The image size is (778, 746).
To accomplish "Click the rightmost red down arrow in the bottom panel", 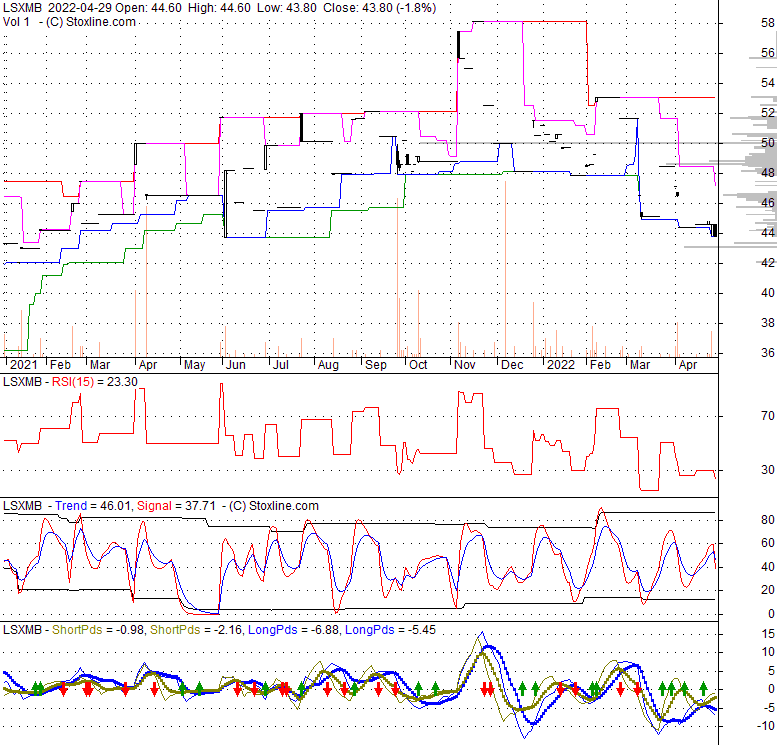I will pyautogui.click(x=637, y=691).
